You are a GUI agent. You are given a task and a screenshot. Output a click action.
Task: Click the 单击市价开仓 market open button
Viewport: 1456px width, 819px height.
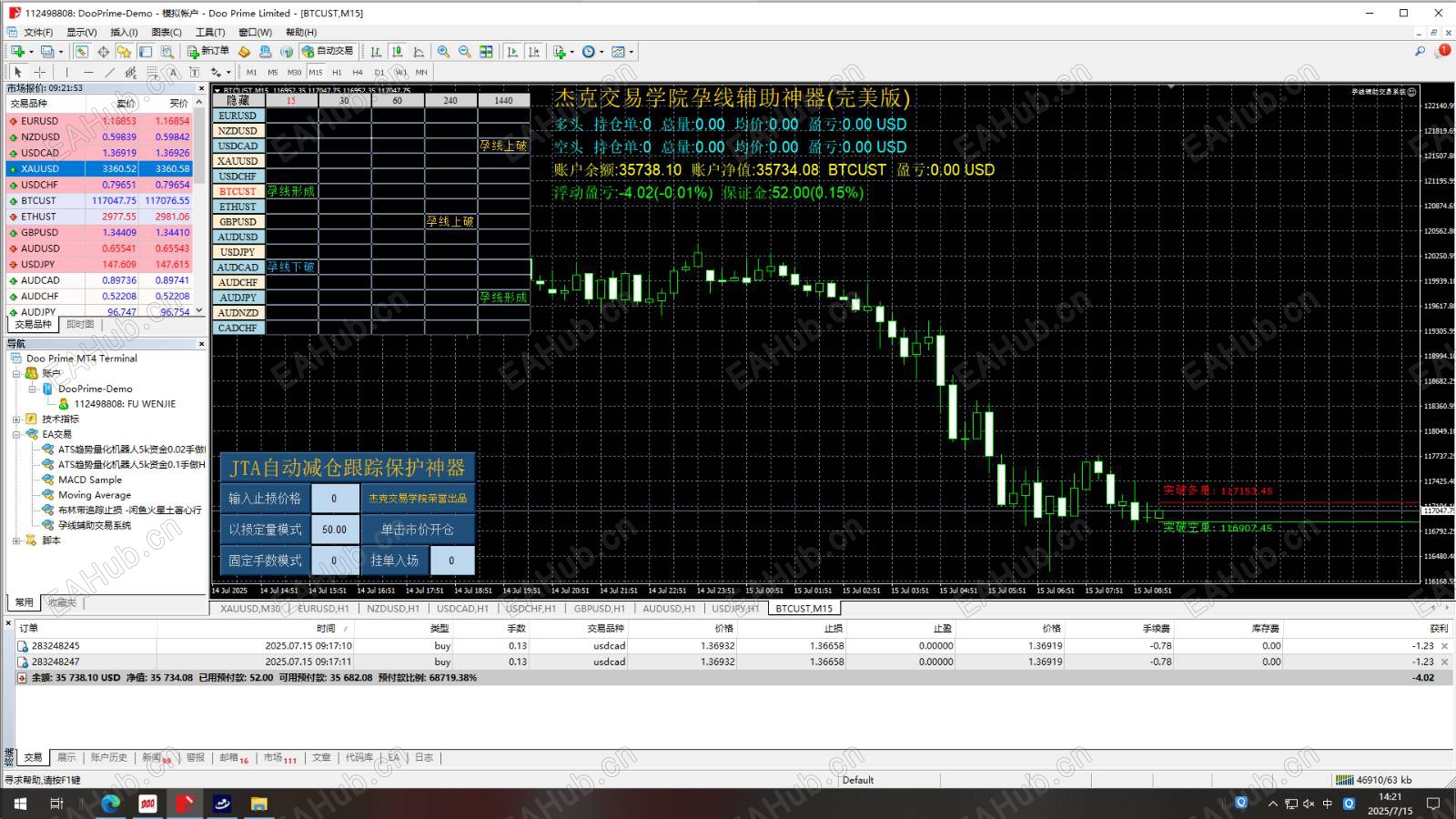pyautogui.click(x=417, y=529)
